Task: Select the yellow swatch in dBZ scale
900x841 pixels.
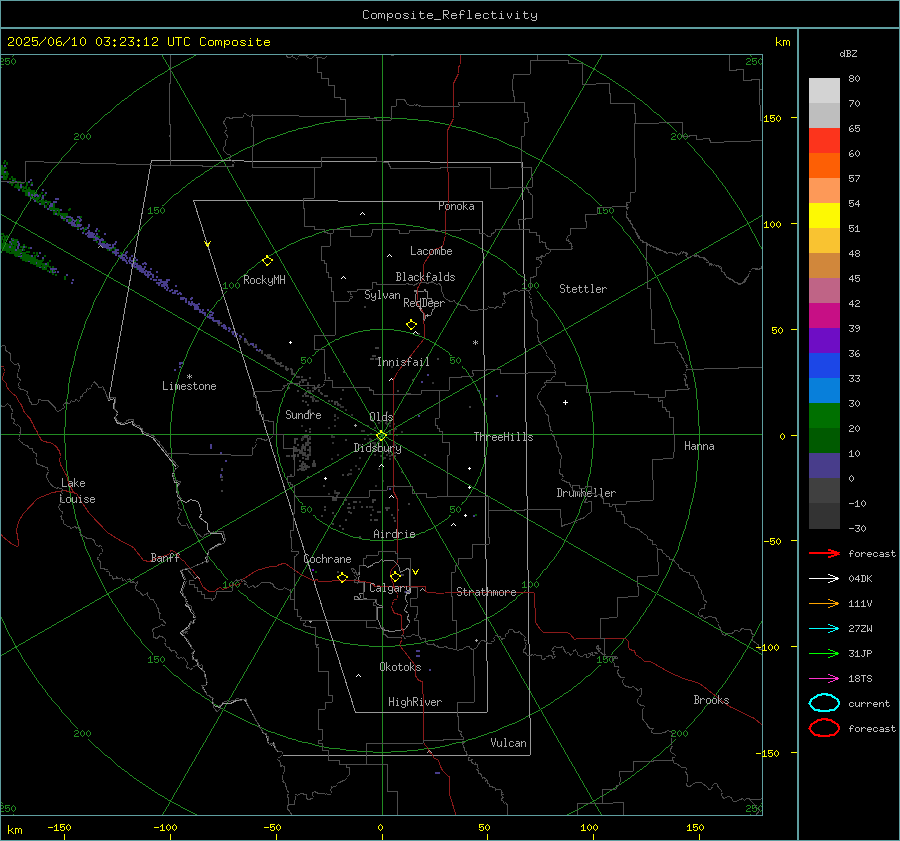Action: click(824, 216)
